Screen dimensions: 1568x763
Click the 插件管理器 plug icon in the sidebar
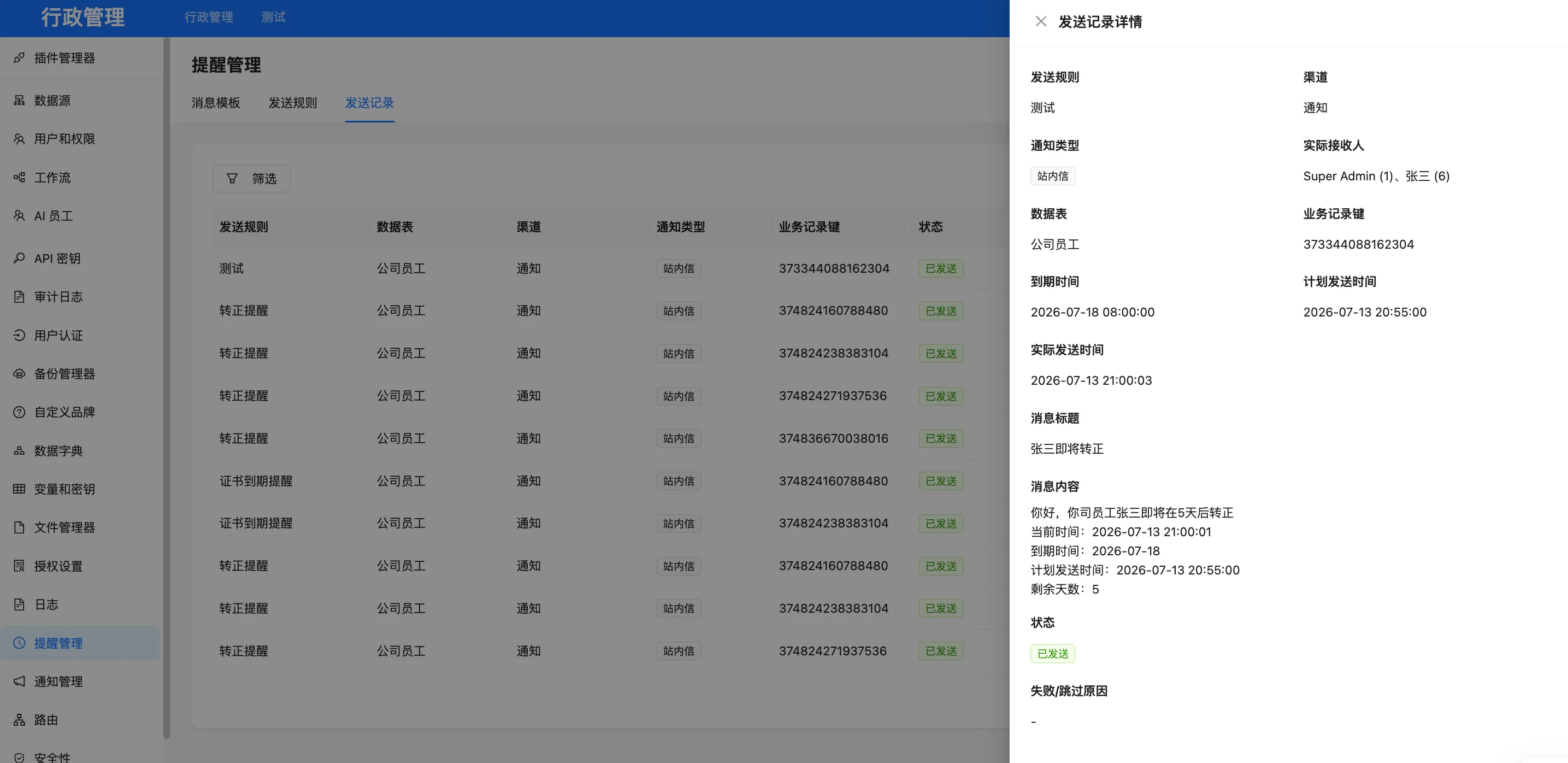click(20, 58)
